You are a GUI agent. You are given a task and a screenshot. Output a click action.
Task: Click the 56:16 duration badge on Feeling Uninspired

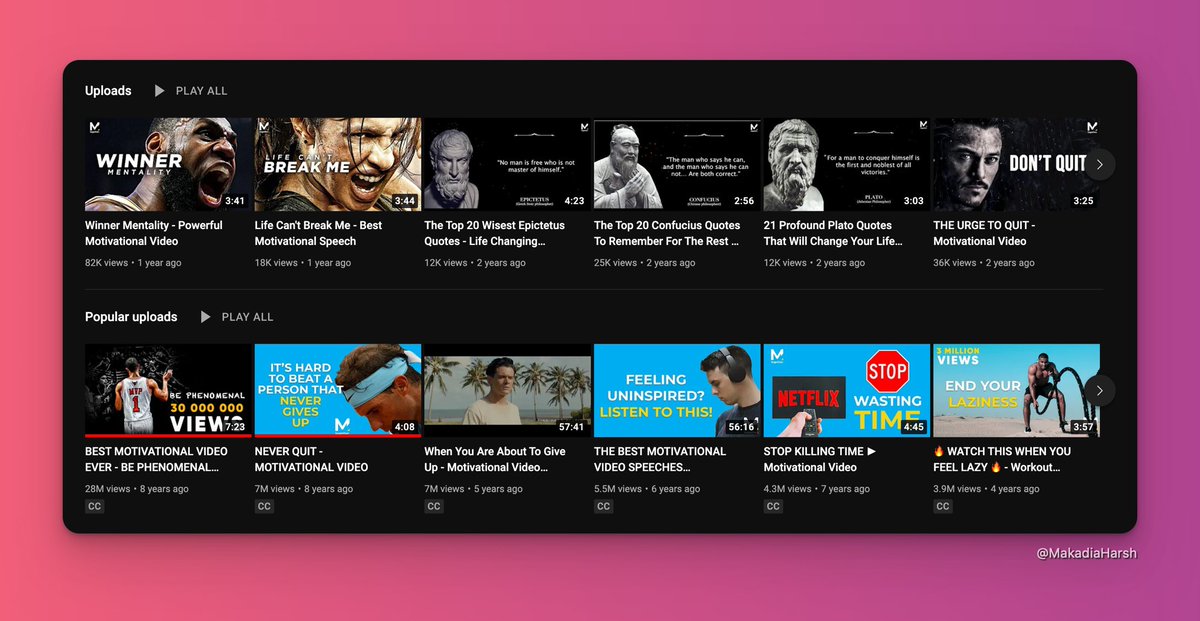[x=741, y=427]
